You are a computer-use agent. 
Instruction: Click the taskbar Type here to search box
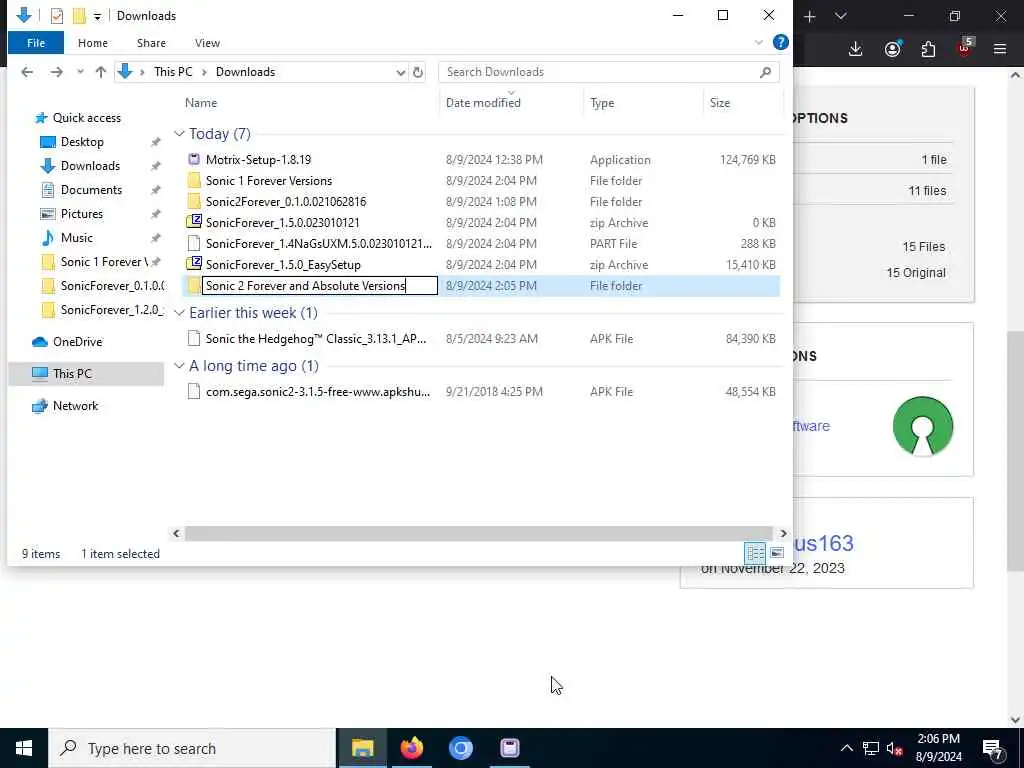pos(191,748)
